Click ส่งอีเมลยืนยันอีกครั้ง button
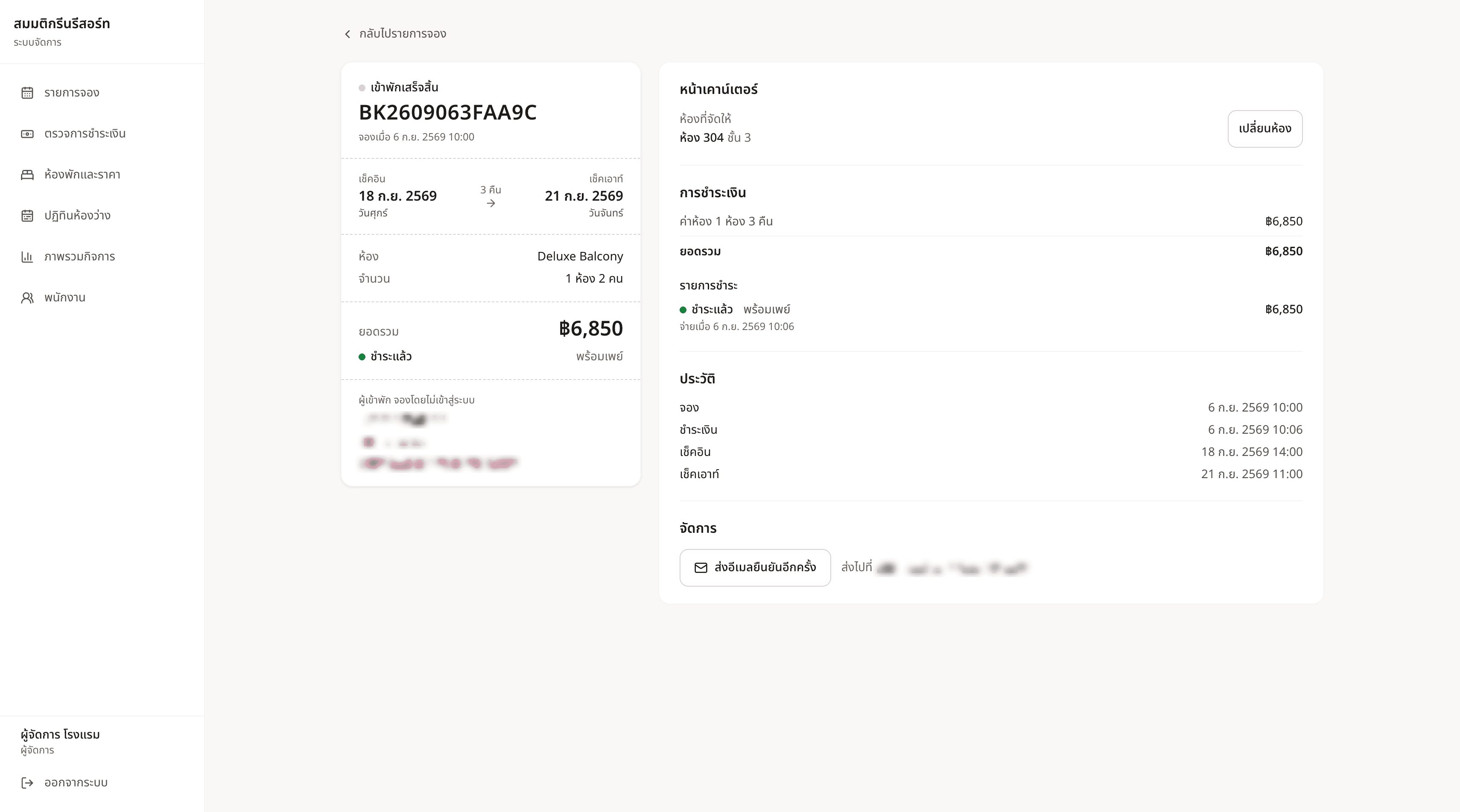1460x812 pixels. [755, 568]
